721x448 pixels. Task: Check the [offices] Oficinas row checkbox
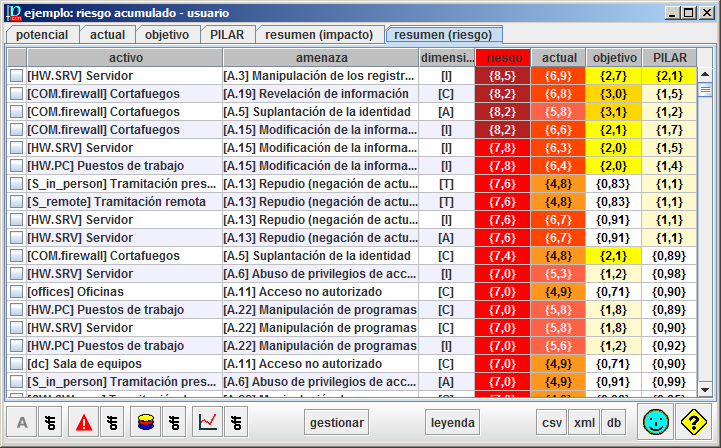pyautogui.click(x=17, y=291)
